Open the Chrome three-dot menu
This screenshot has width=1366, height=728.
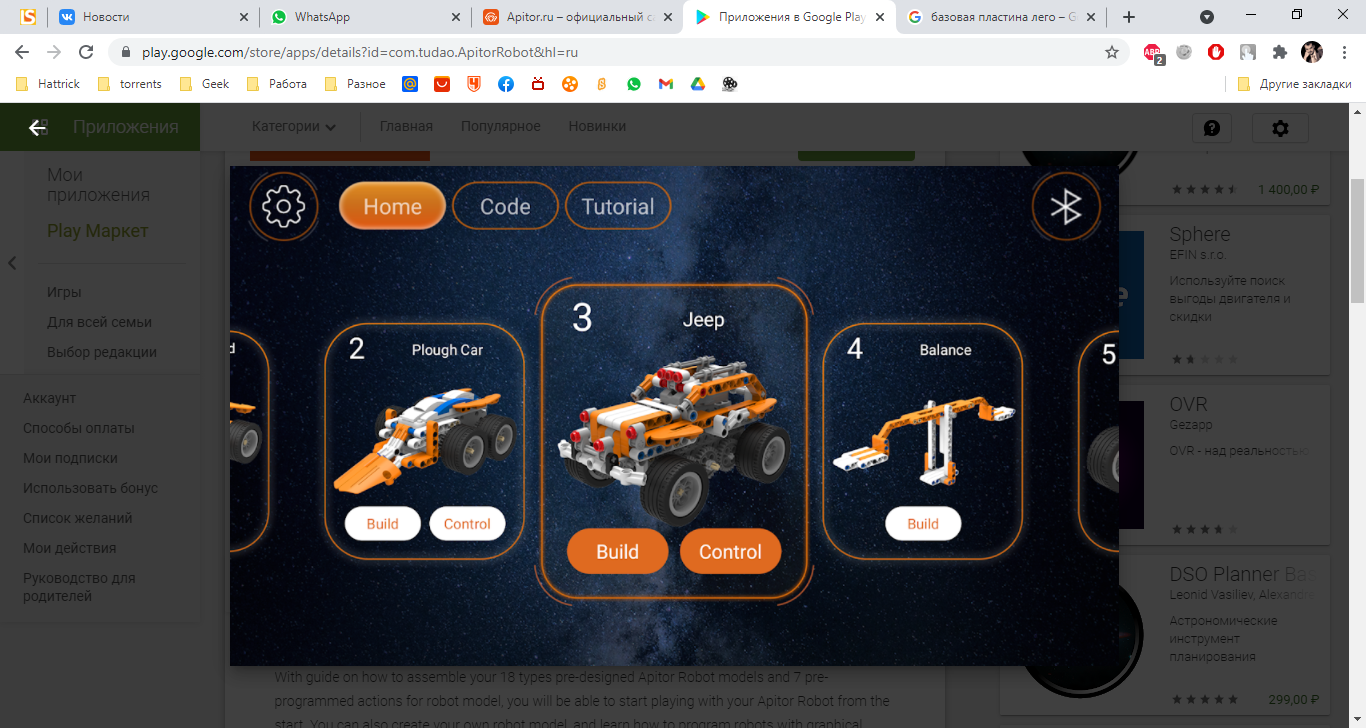(1343, 52)
